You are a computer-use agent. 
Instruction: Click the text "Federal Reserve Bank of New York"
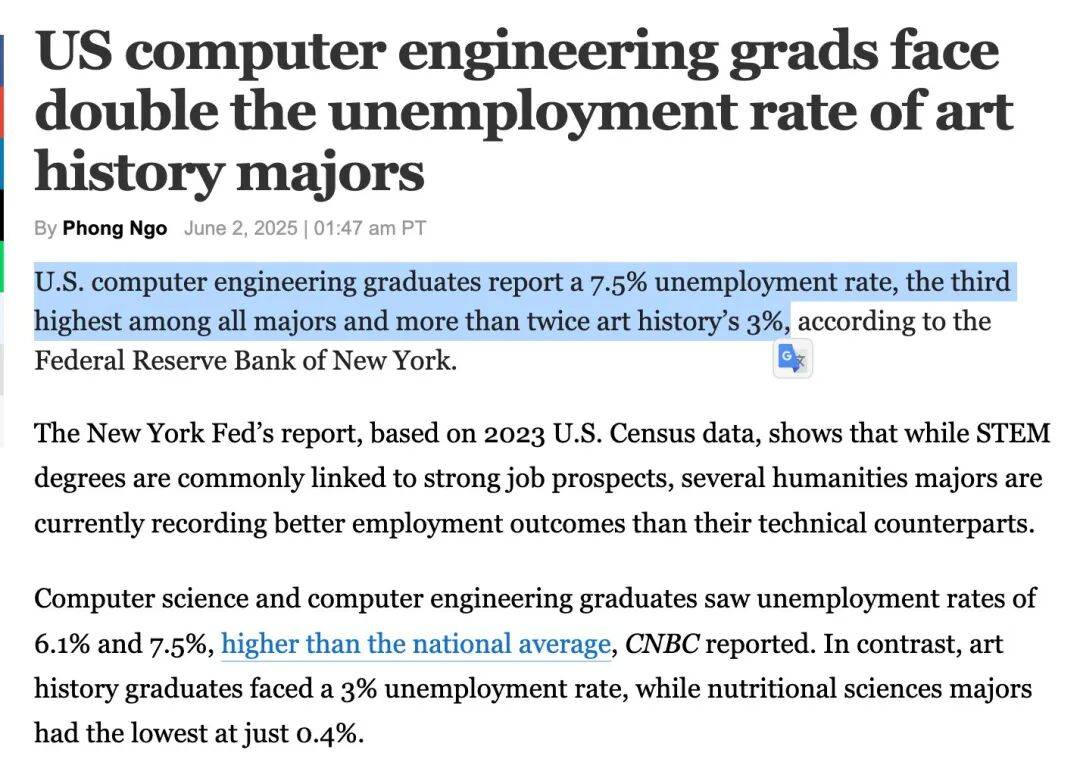click(x=245, y=359)
